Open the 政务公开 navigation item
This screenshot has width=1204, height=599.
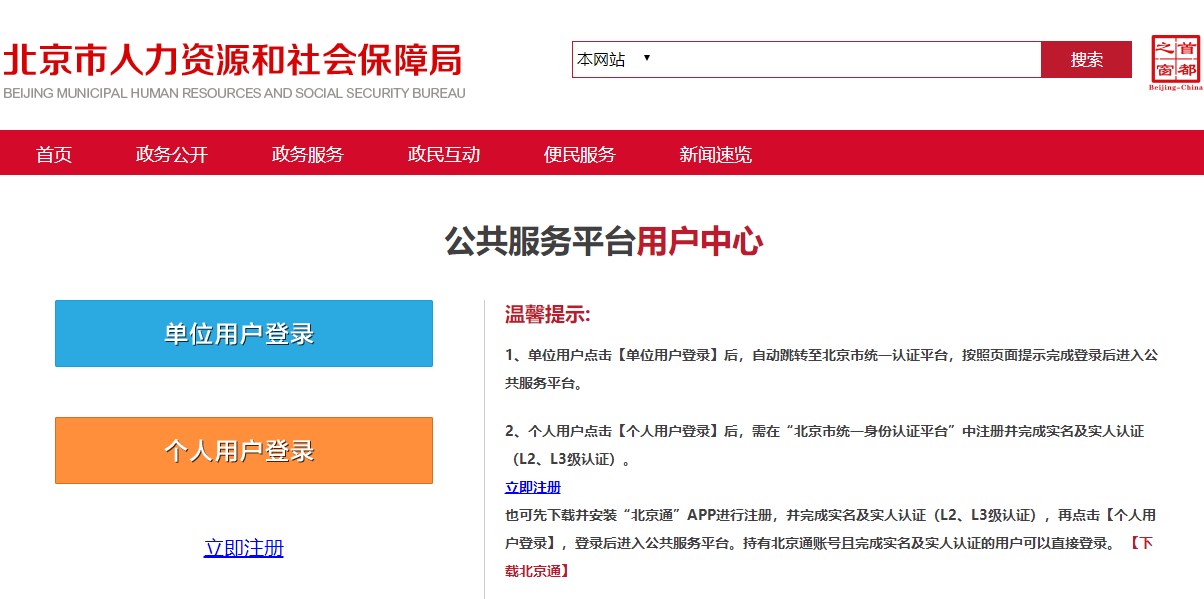[x=172, y=154]
